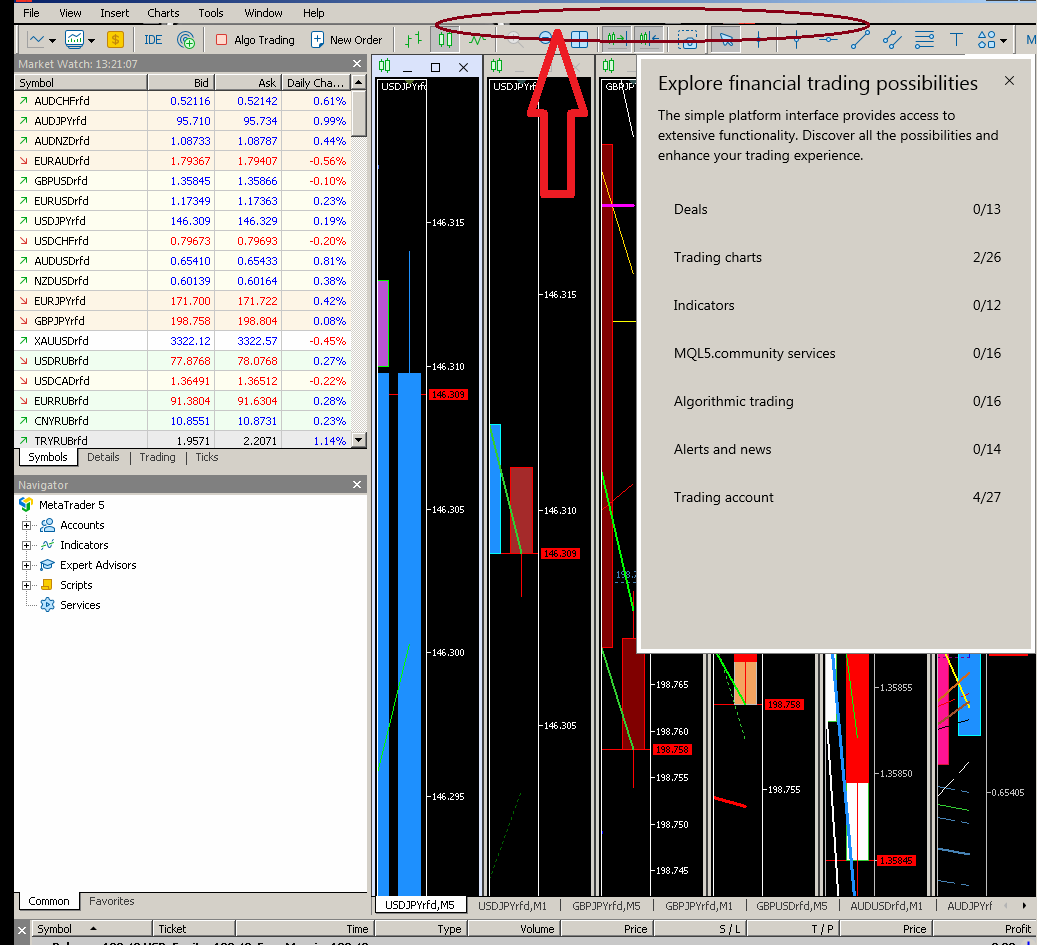Screen dimensions: 1038x945
Task: Tile chart windows with grid icon
Action: 579,40
